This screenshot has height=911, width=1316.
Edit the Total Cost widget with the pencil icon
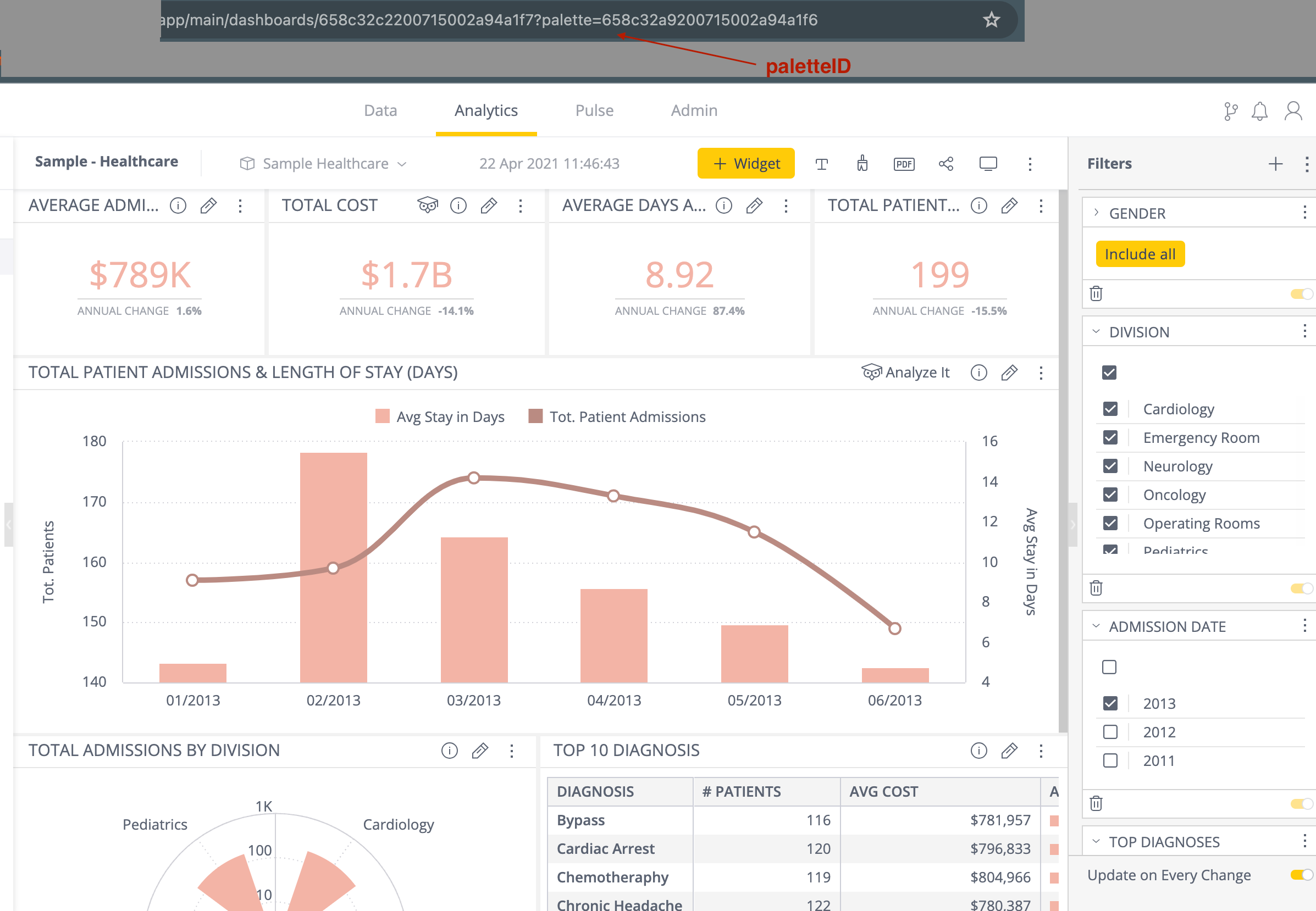point(489,205)
